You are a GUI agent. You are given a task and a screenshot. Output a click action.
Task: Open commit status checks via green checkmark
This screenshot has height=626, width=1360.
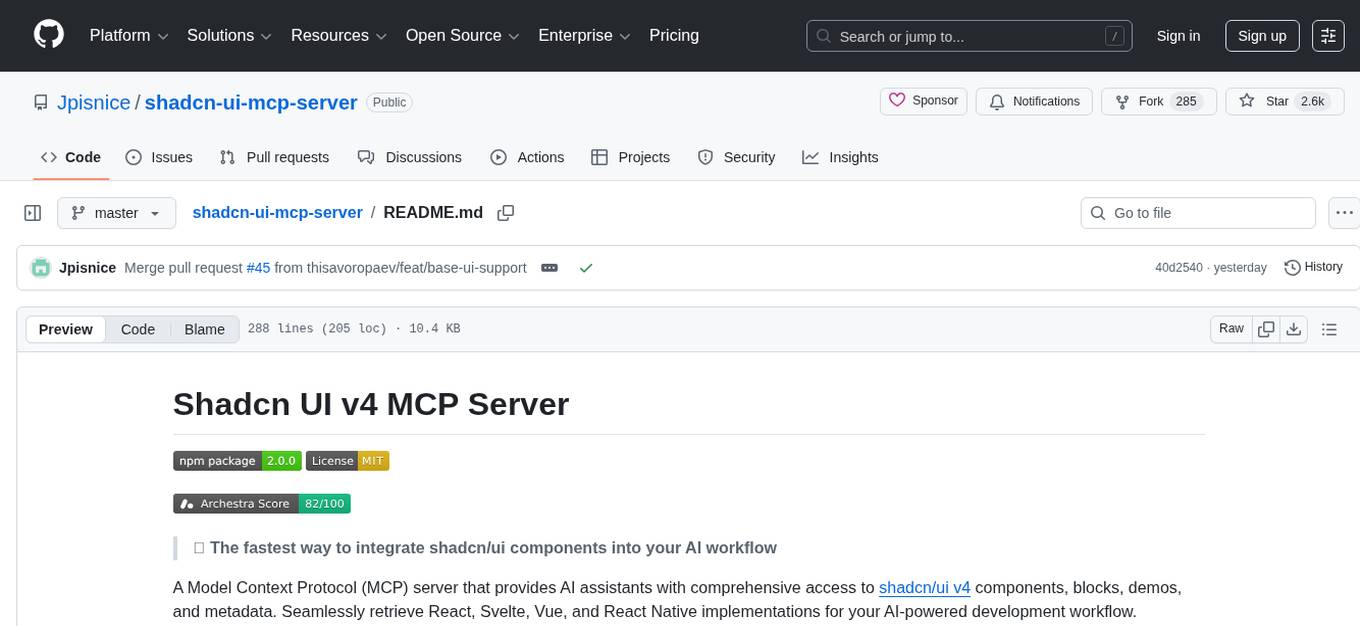pos(586,267)
